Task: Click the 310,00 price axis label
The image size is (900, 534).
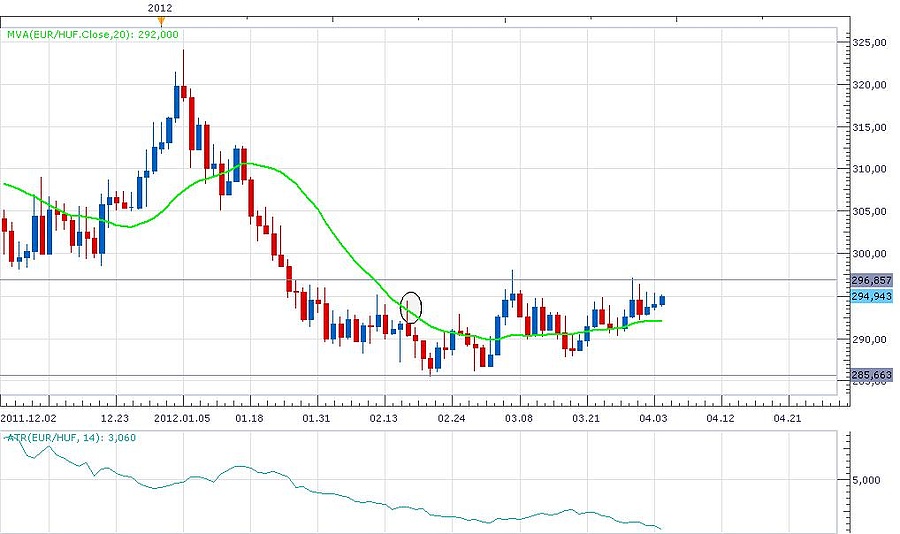Action: pos(870,169)
